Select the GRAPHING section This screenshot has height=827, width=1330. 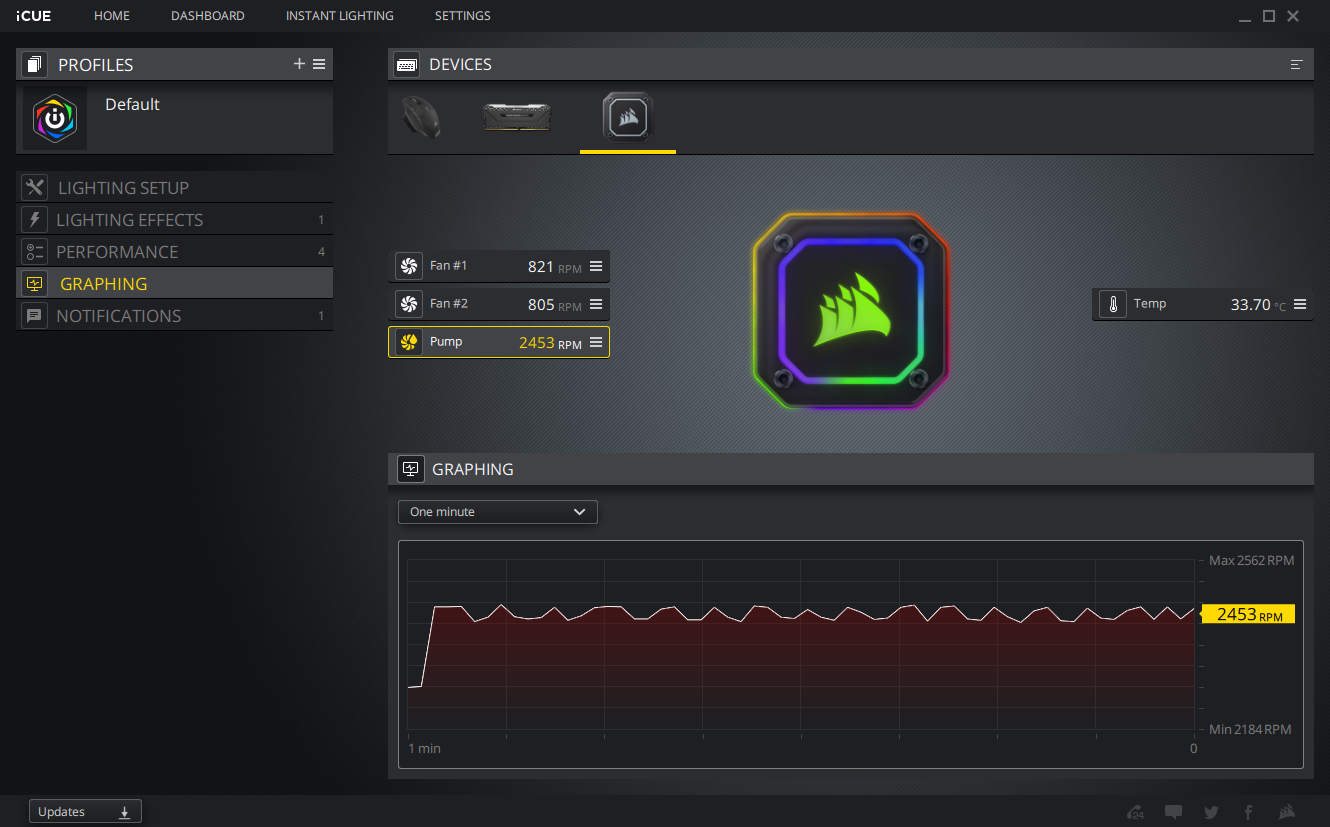click(x=175, y=283)
